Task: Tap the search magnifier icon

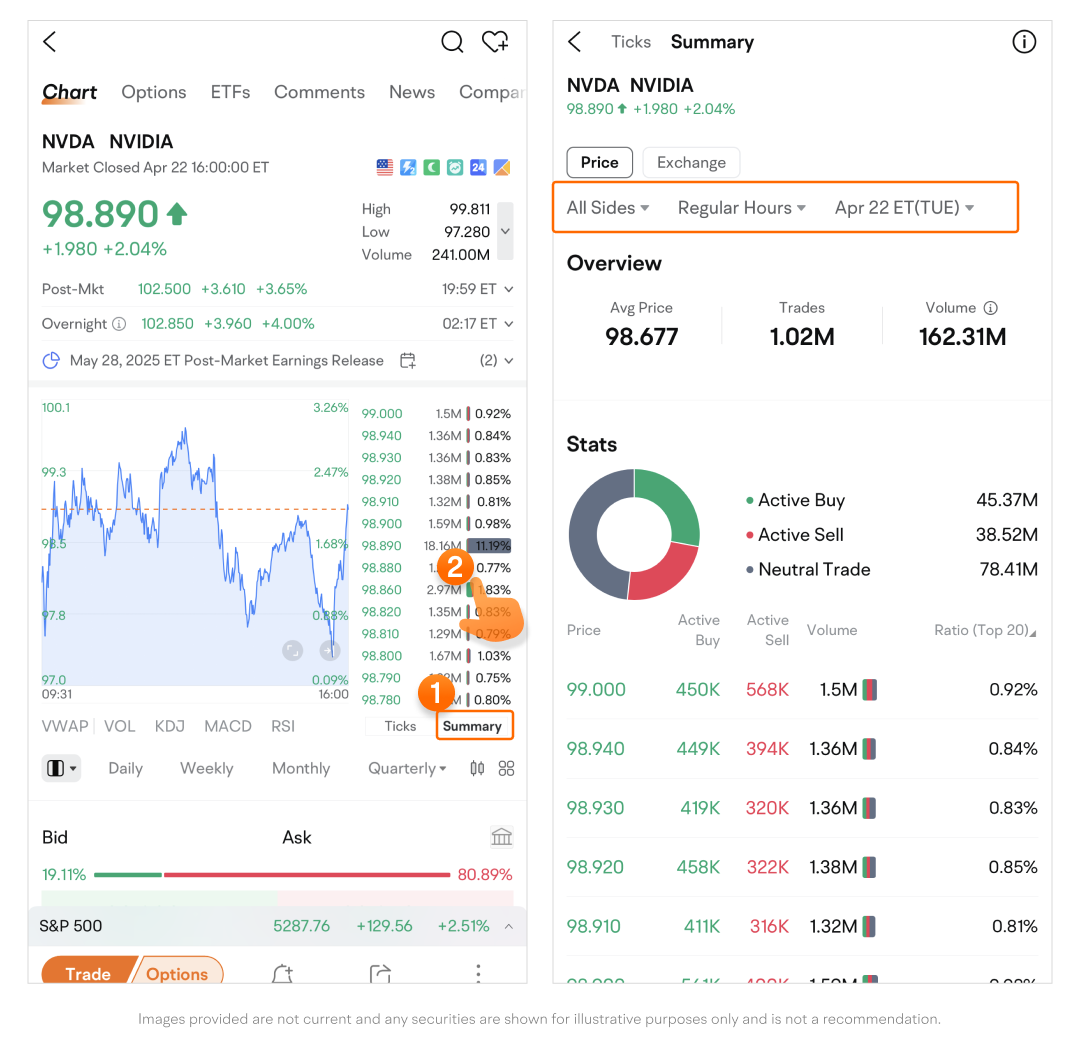Action: [x=452, y=42]
